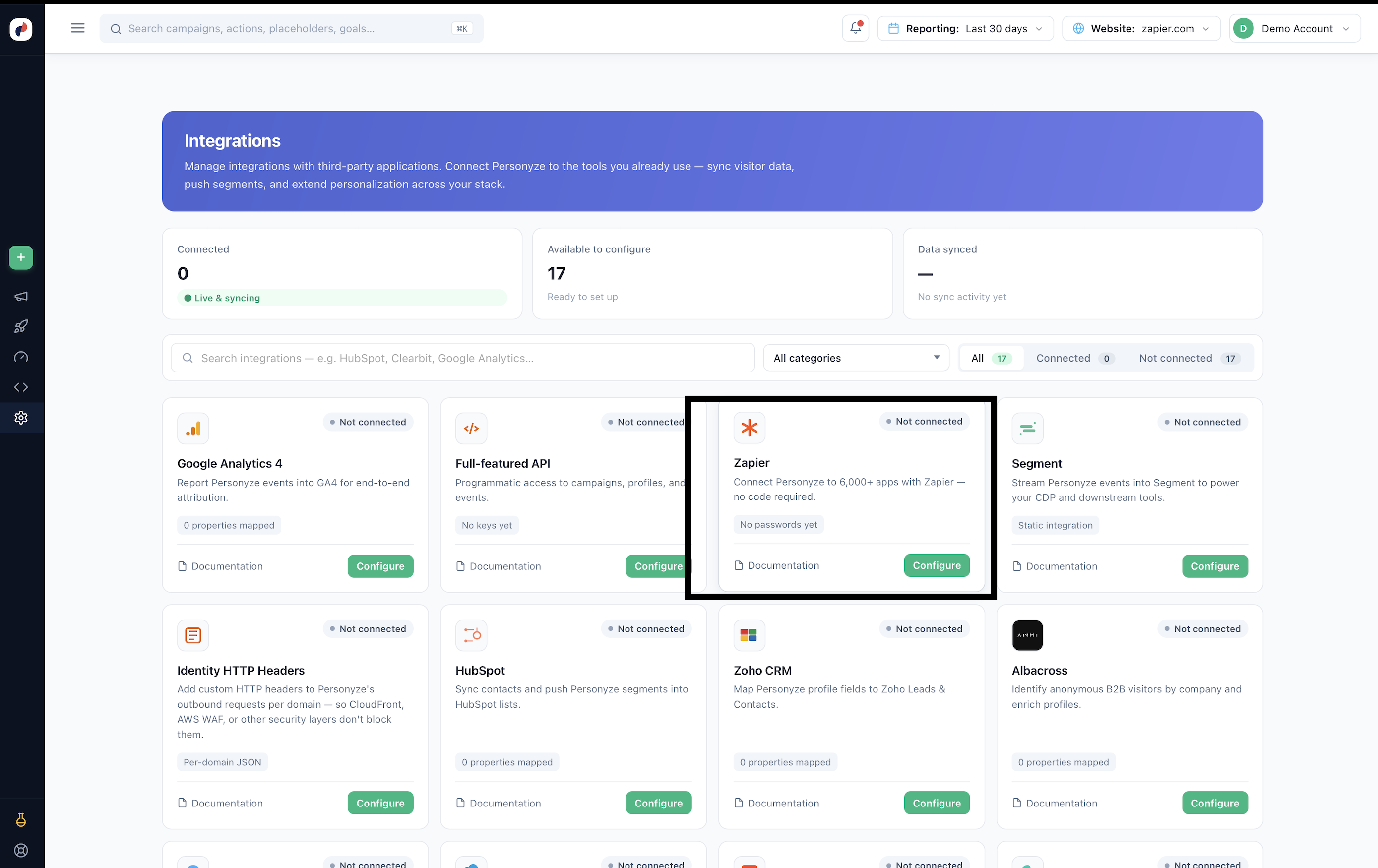The height and width of the screenshot is (868, 1378).
Task: Open HubSpot Documentation link
Action: click(x=499, y=804)
